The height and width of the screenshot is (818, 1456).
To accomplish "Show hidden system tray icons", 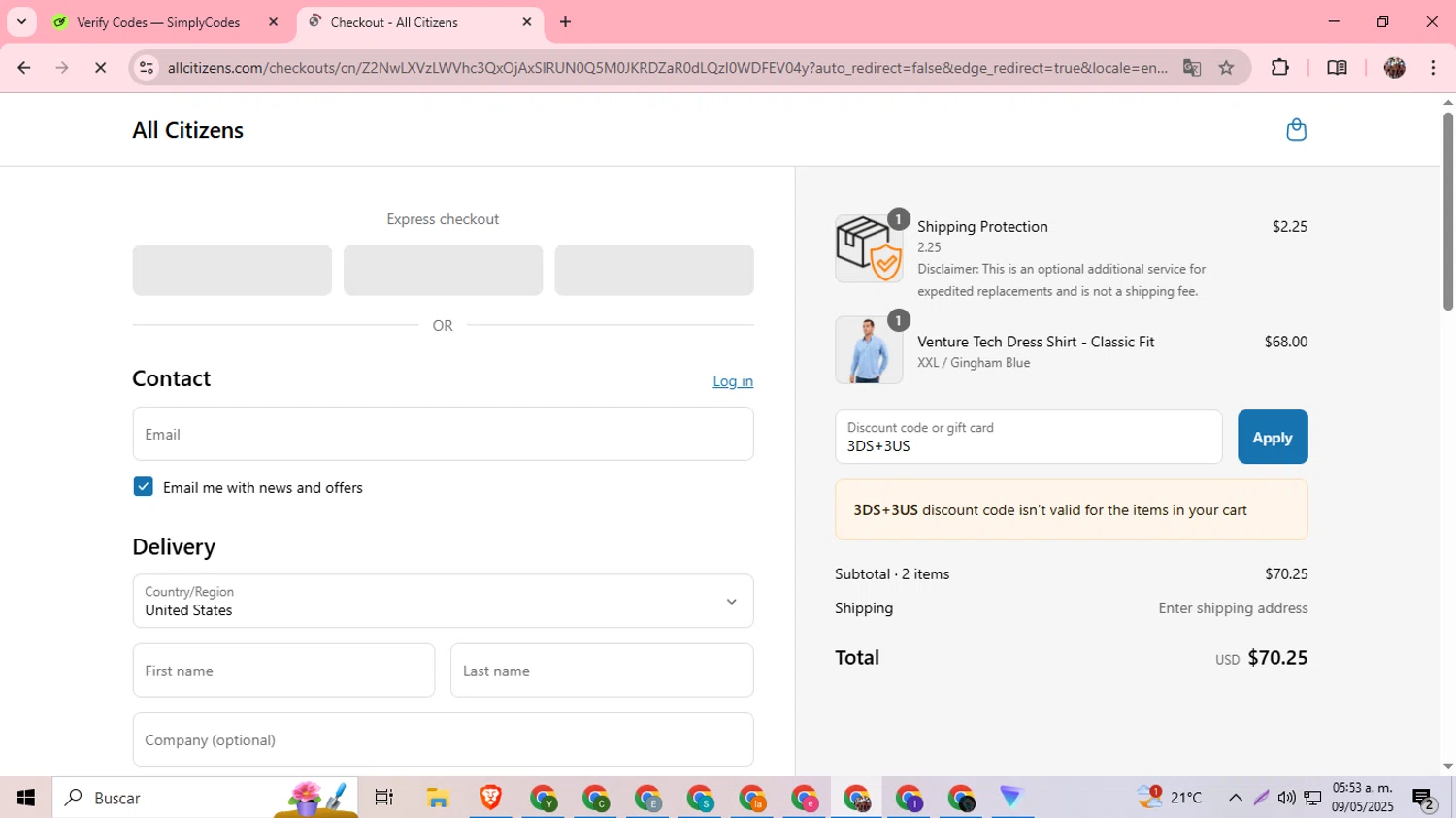I will [1235, 798].
